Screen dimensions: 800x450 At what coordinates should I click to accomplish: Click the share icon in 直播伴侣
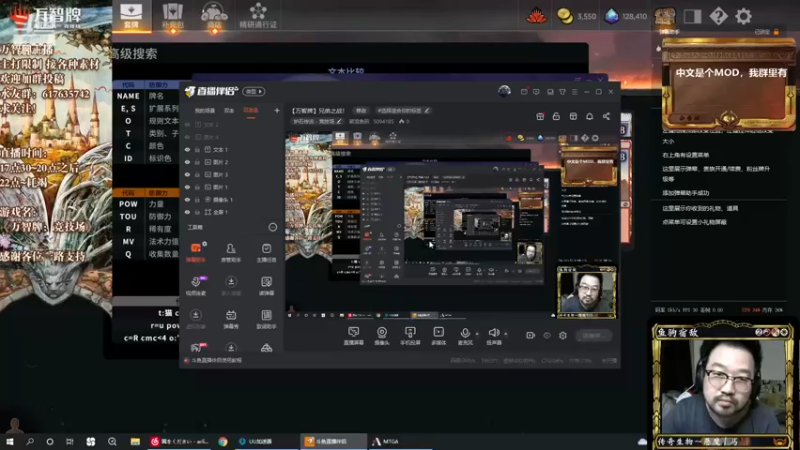tap(606, 116)
